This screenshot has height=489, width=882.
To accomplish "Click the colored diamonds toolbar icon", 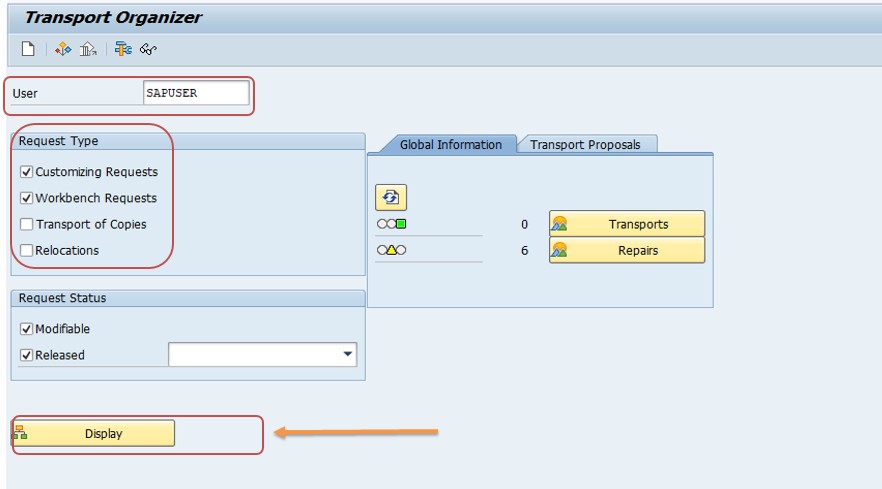I will tap(63, 49).
